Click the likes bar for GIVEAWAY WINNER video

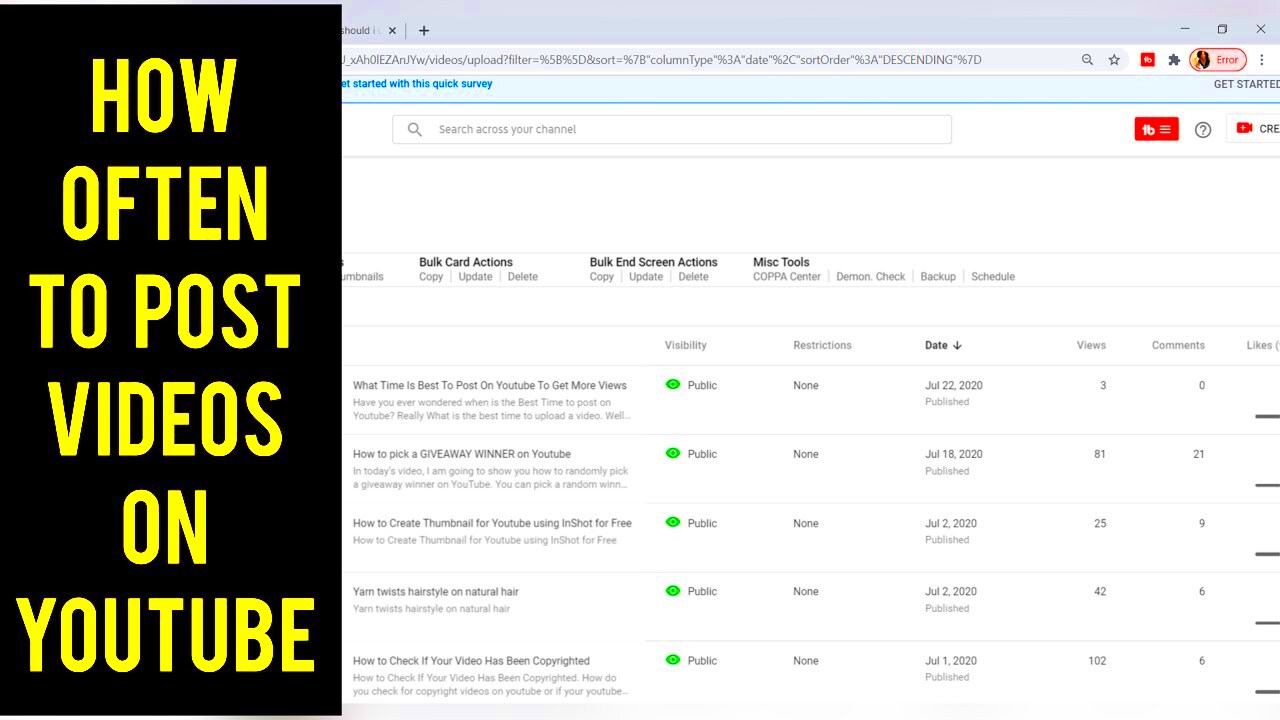pyautogui.click(x=1267, y=485)
